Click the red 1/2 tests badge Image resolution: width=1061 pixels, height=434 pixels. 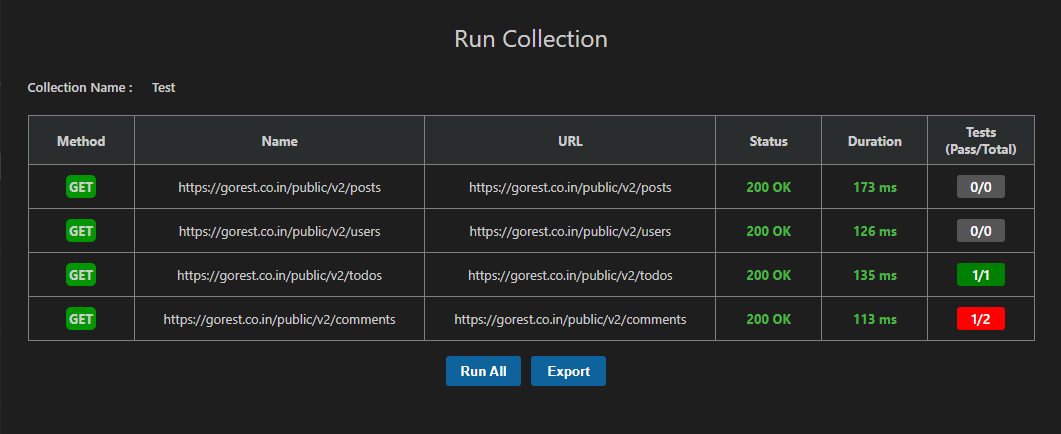click(980, 319)
